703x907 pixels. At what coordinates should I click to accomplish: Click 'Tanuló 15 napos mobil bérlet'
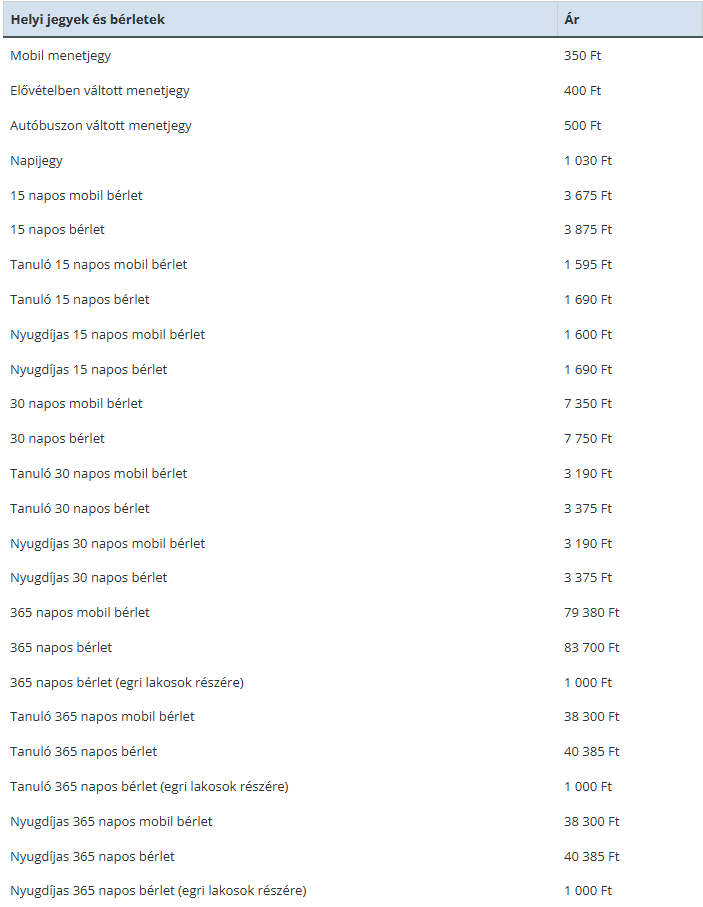(98, 264)
